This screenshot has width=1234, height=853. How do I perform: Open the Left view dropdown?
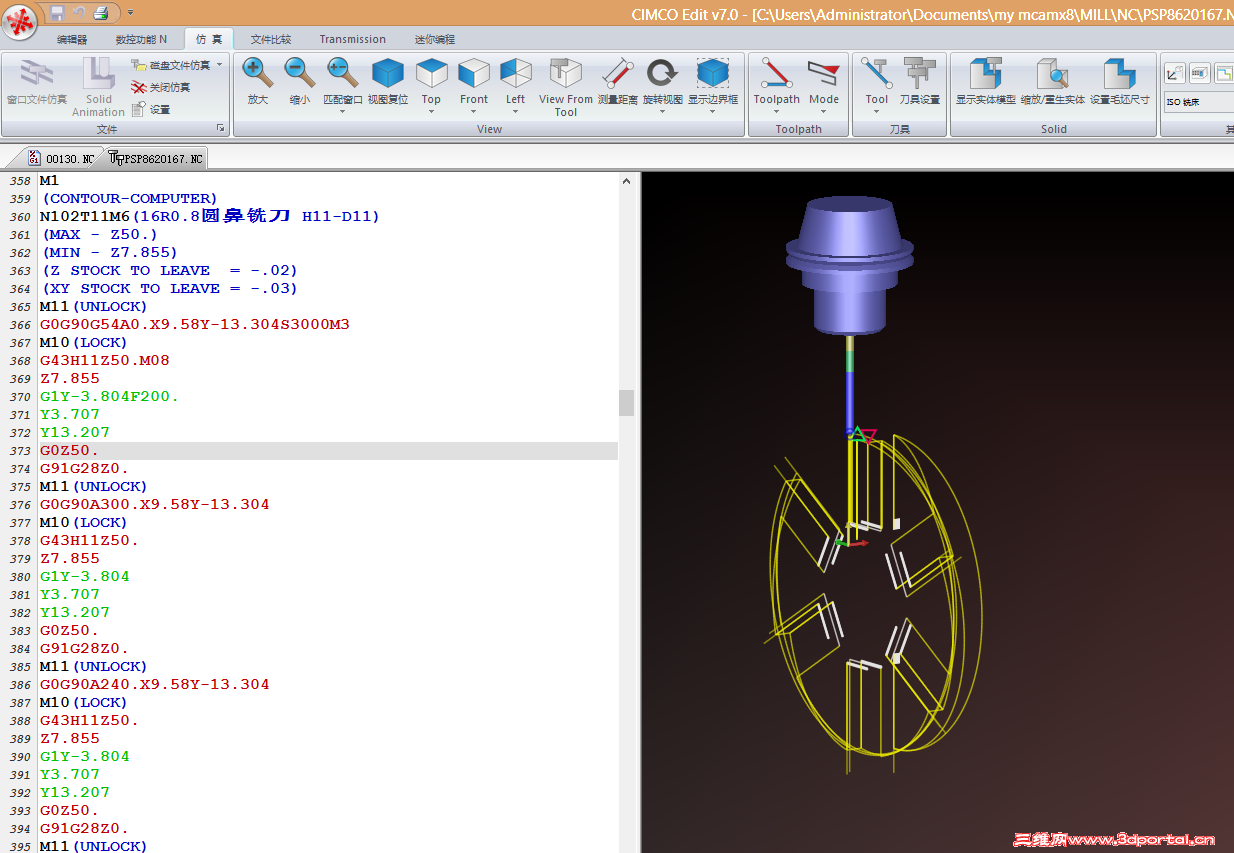point(515,111)
